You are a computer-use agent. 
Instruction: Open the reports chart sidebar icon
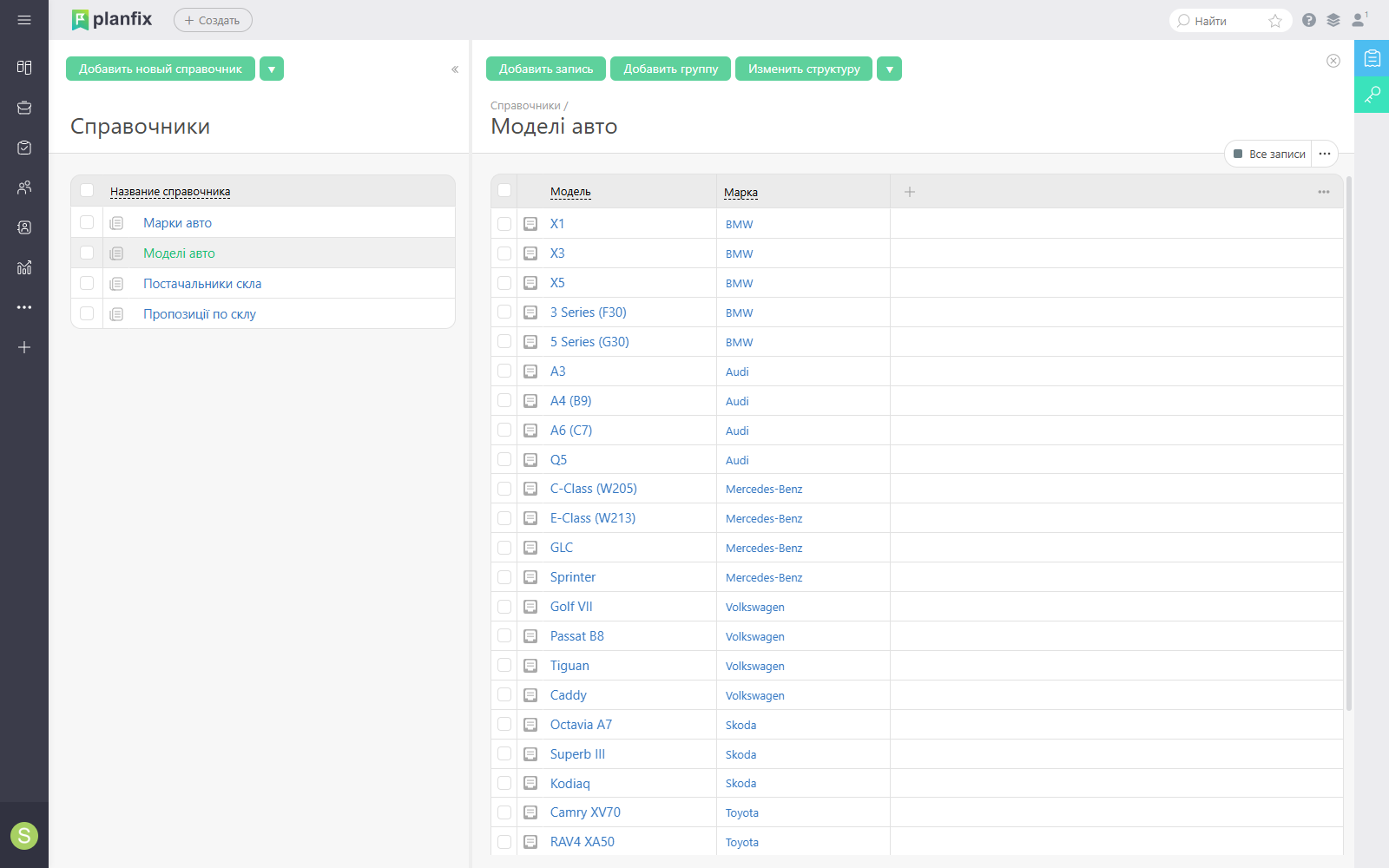[24, 267]
